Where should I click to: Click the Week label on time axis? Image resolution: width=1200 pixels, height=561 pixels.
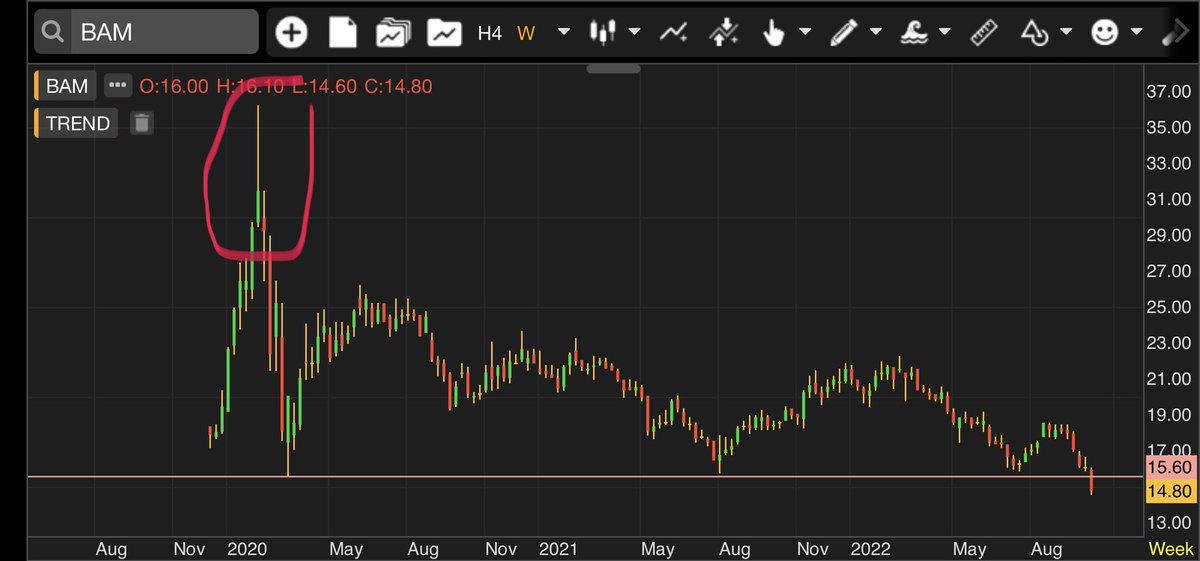click(1169, 548)
